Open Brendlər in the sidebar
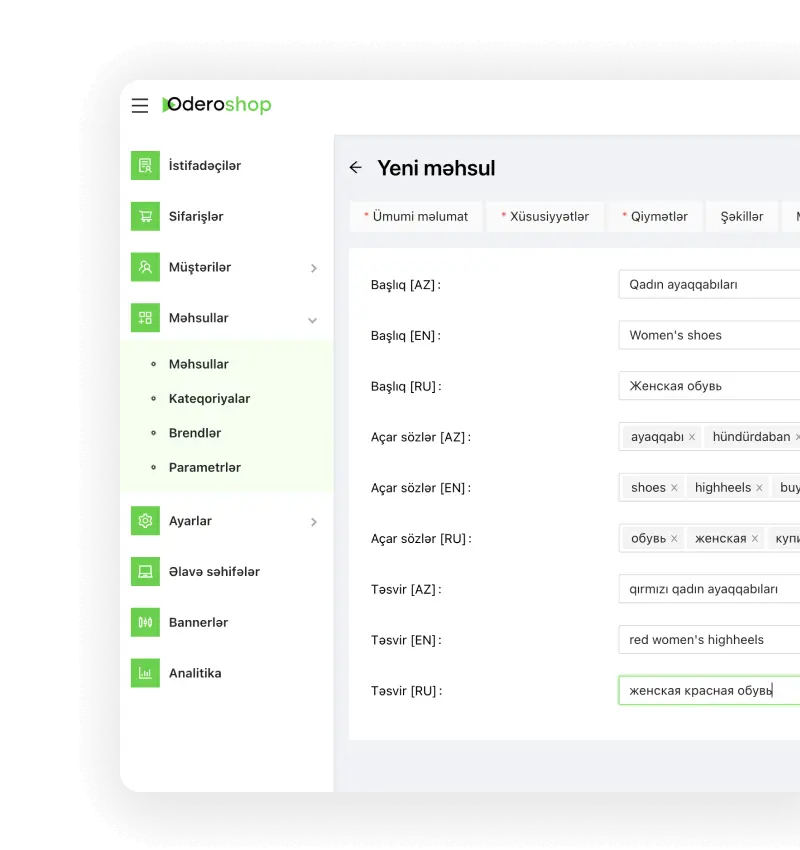Viewport: 800px width, 850px height. (195, 433)
